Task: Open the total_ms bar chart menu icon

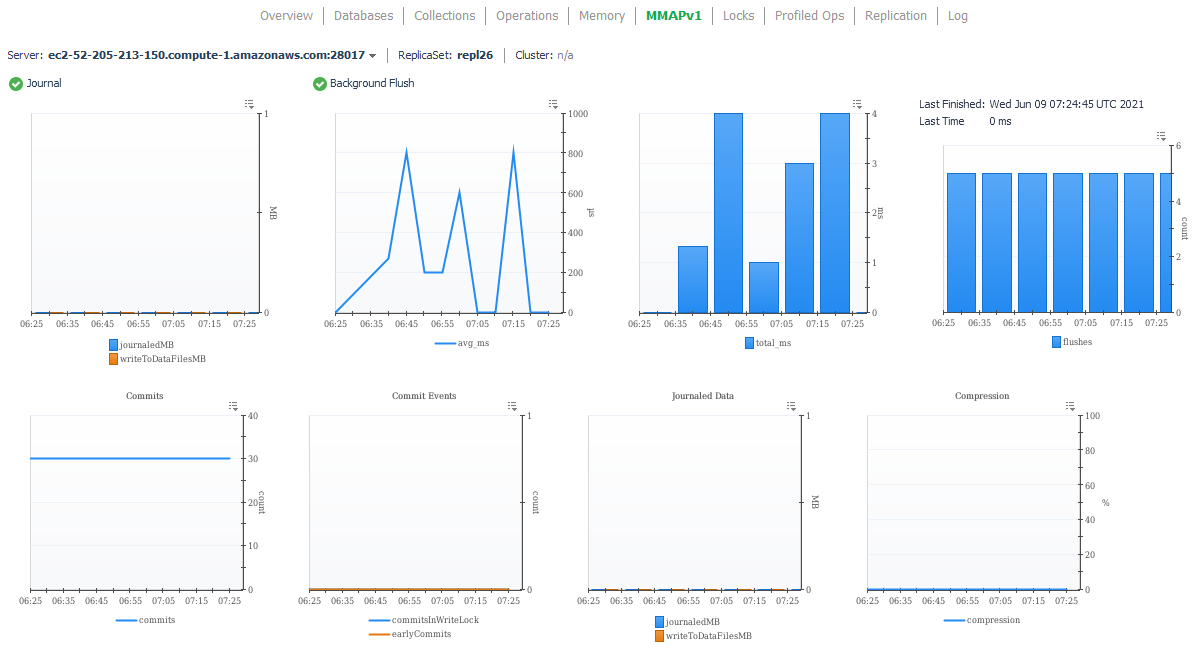Action: (857, 104)
